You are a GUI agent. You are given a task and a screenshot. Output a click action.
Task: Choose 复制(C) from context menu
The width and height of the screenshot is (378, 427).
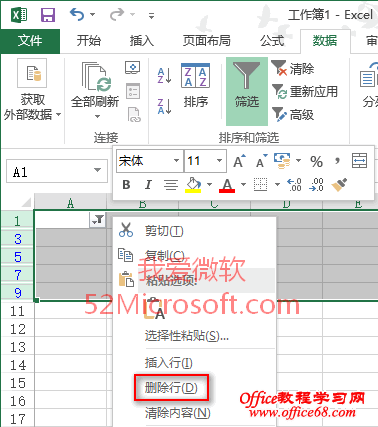(195, 255)
